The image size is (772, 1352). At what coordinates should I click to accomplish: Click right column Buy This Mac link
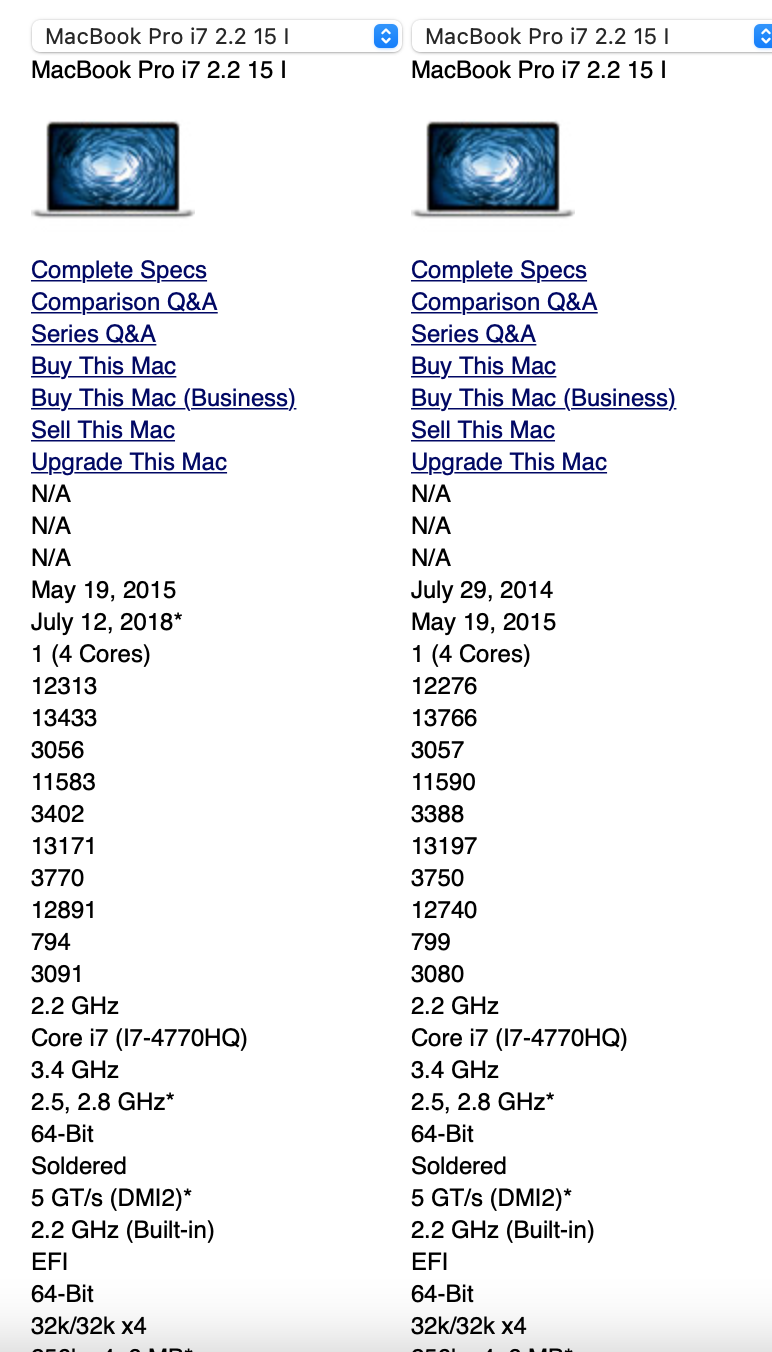point(483,366)
